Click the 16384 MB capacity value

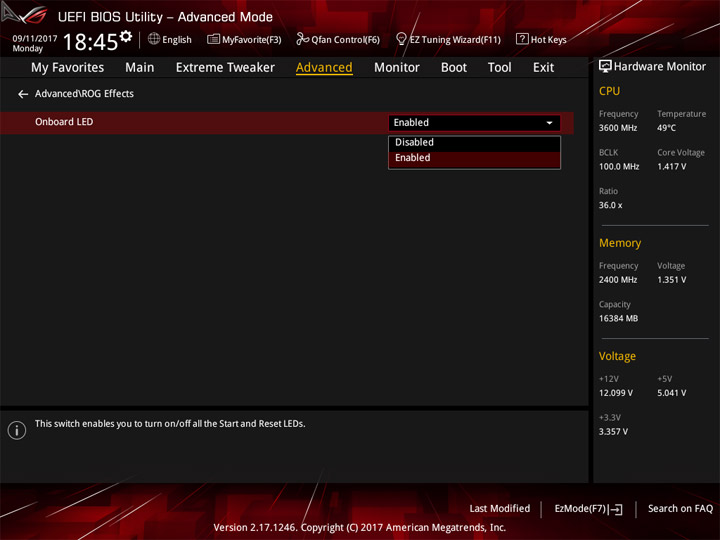pyautogui.click(x=618, y=319)
